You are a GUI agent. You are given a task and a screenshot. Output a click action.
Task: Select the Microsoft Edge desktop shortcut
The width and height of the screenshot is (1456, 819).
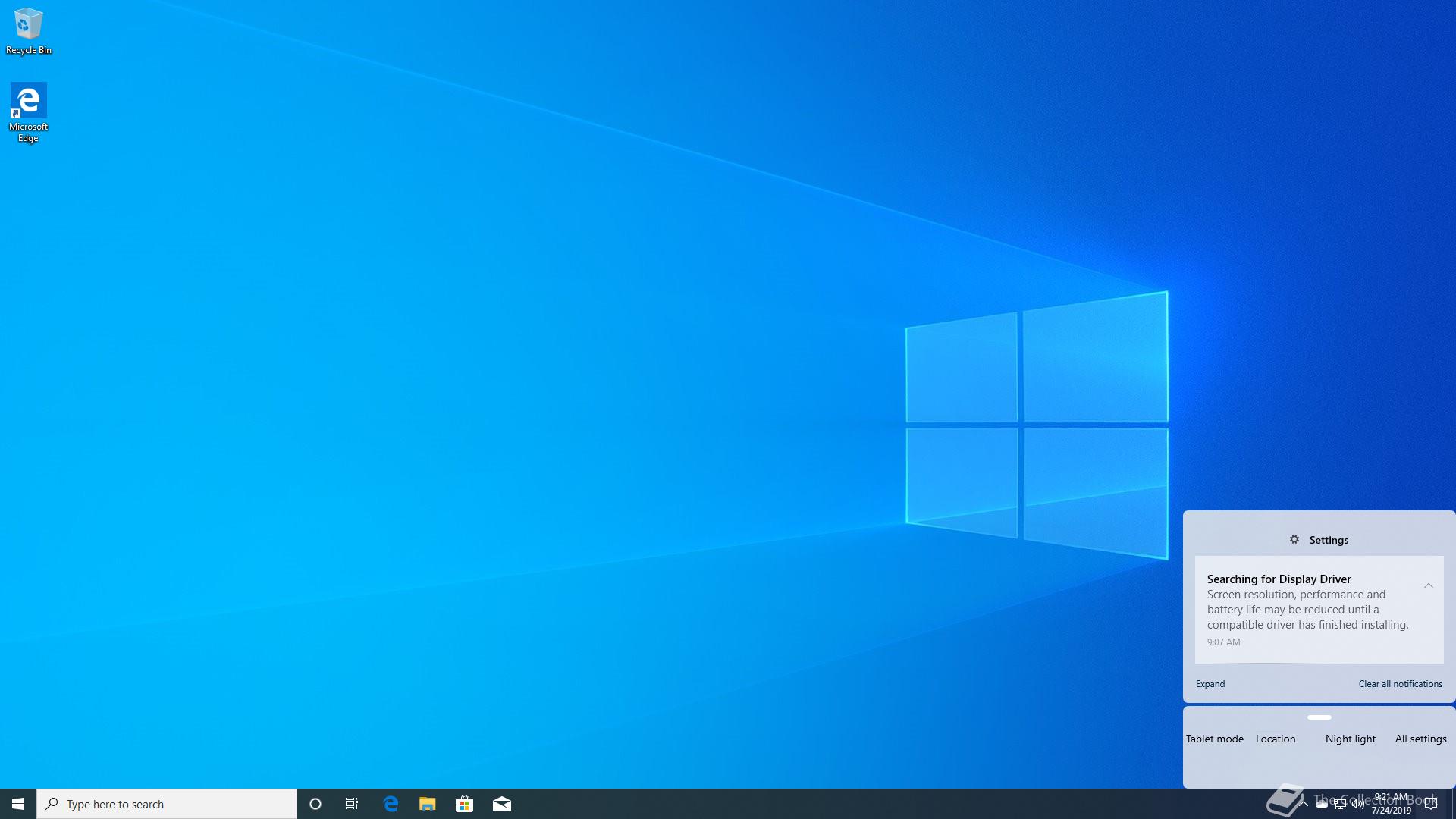(x=29, y=112)
